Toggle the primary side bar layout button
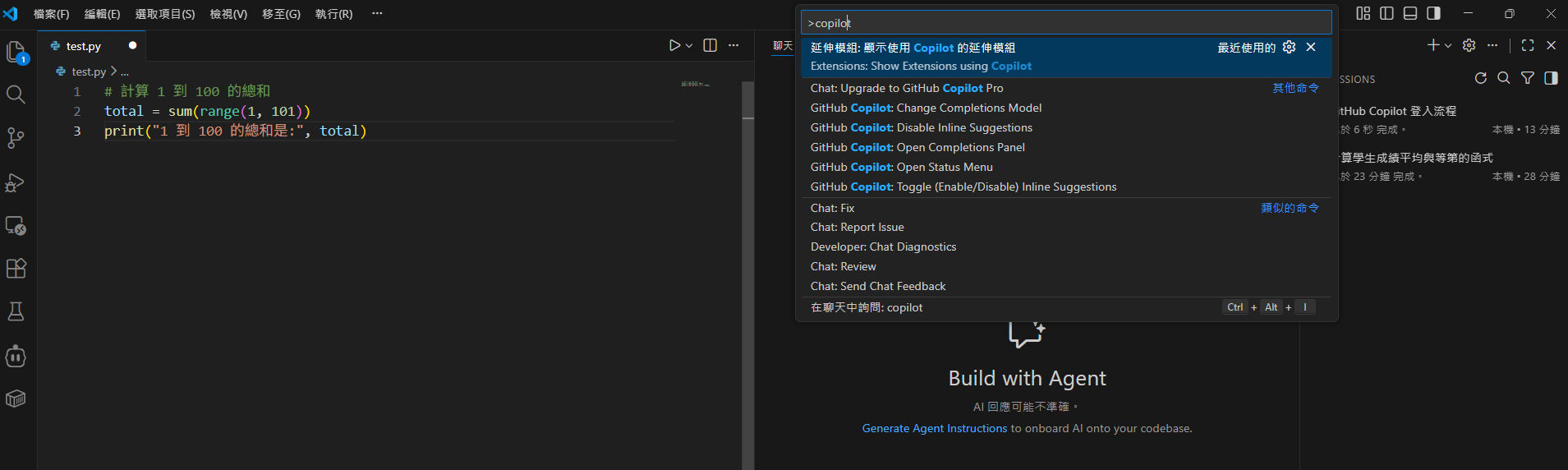Screen dimensions: 1568x470 coord(1386,13)
